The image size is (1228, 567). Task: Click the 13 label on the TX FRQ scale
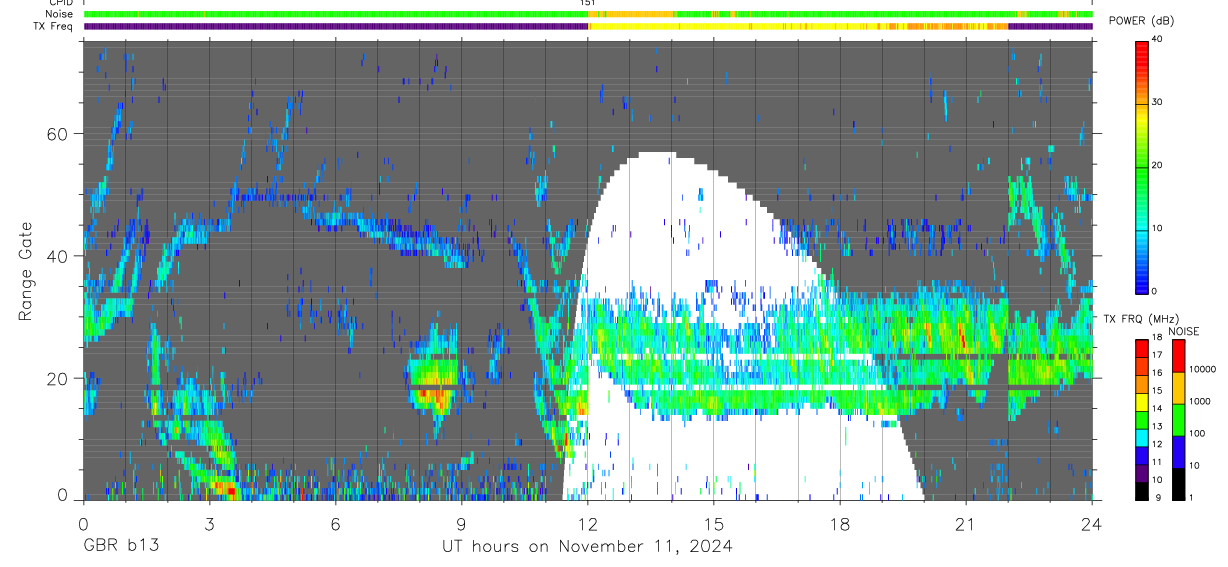click(1157, 426)
